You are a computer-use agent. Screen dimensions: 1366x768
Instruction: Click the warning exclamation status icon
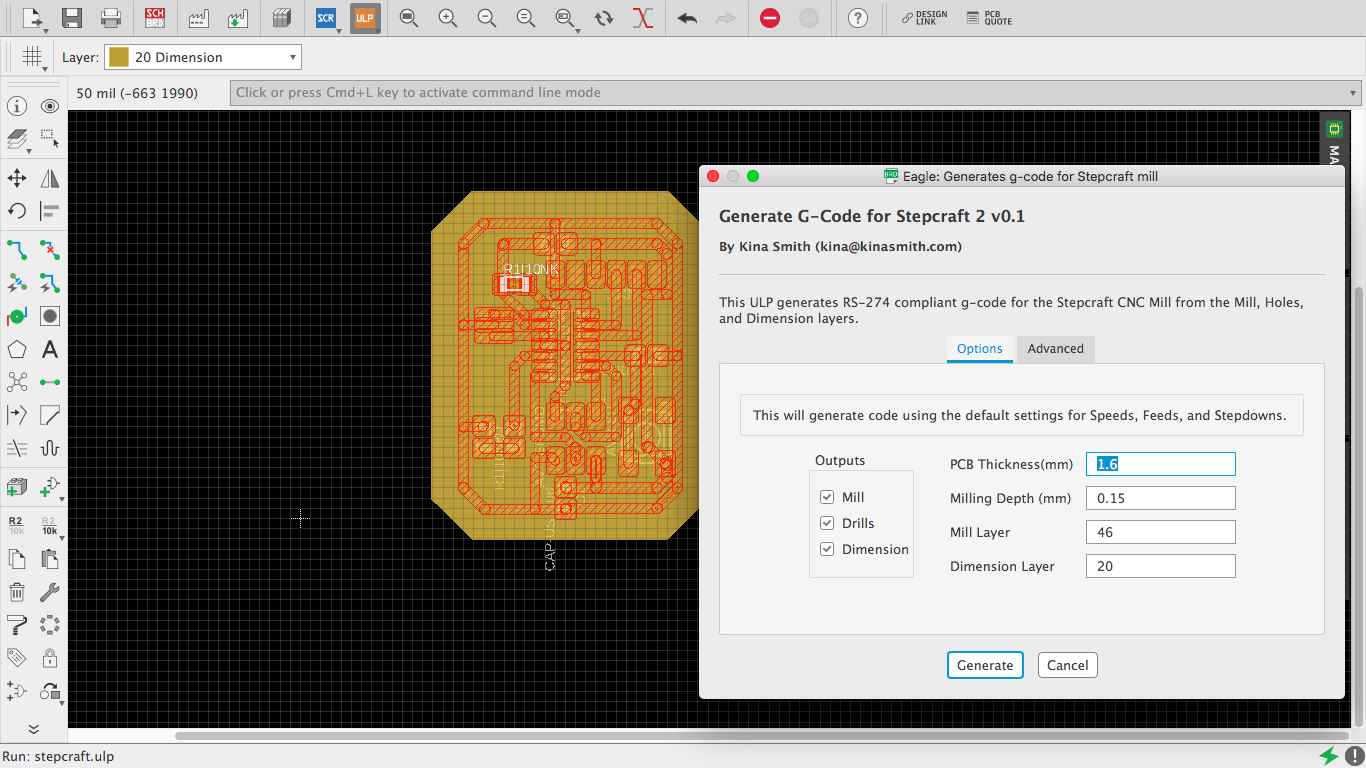(x=1353, y=756)
